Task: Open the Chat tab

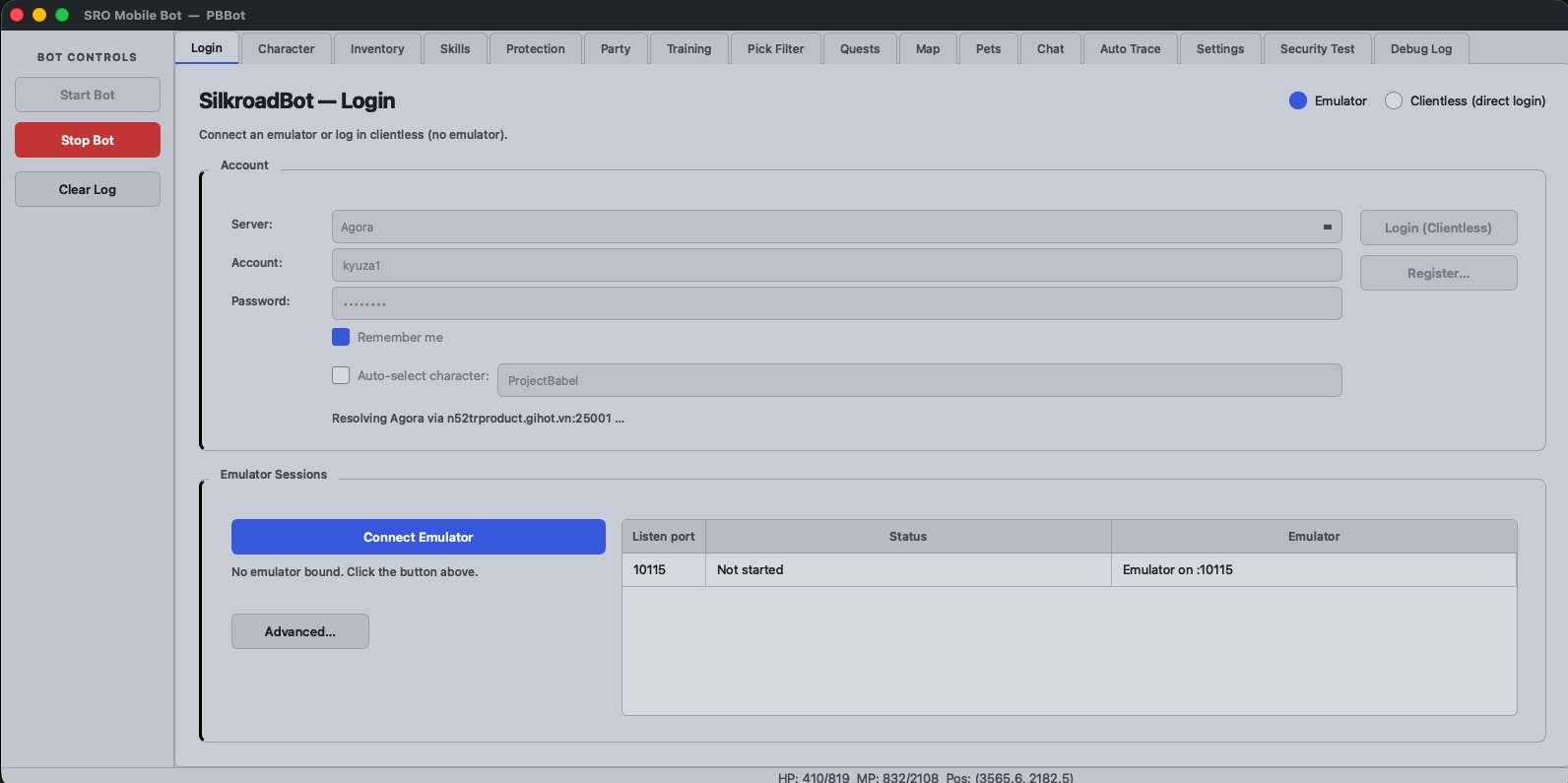Action: 1051,48
